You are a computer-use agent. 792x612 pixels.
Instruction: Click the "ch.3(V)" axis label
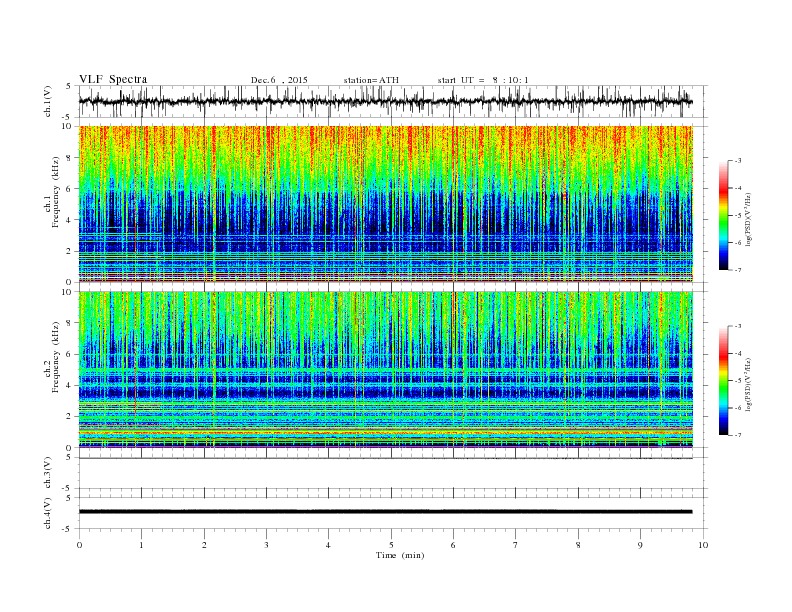click(x=48, y=473)
